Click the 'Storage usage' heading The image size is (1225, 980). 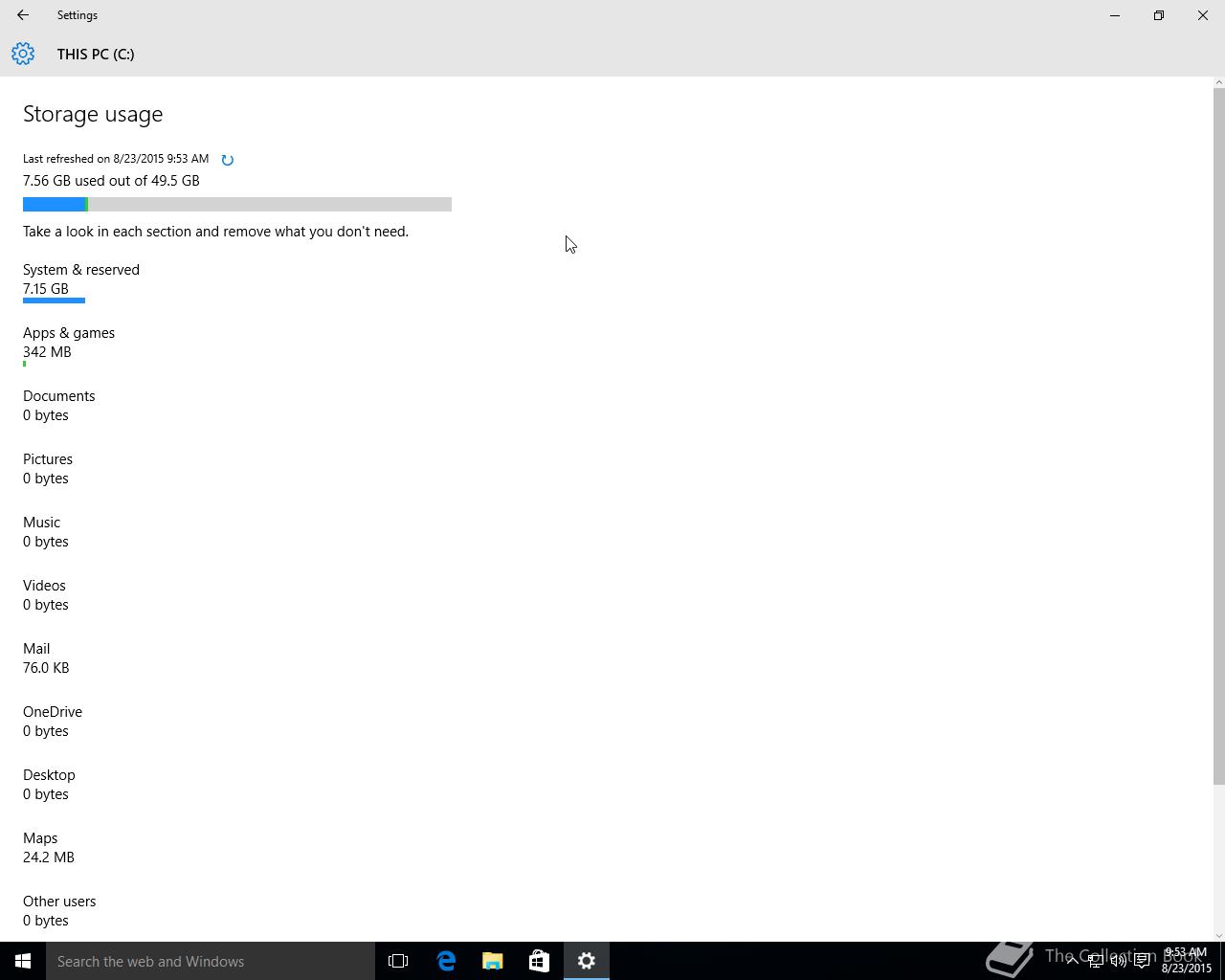pos(93,114)
